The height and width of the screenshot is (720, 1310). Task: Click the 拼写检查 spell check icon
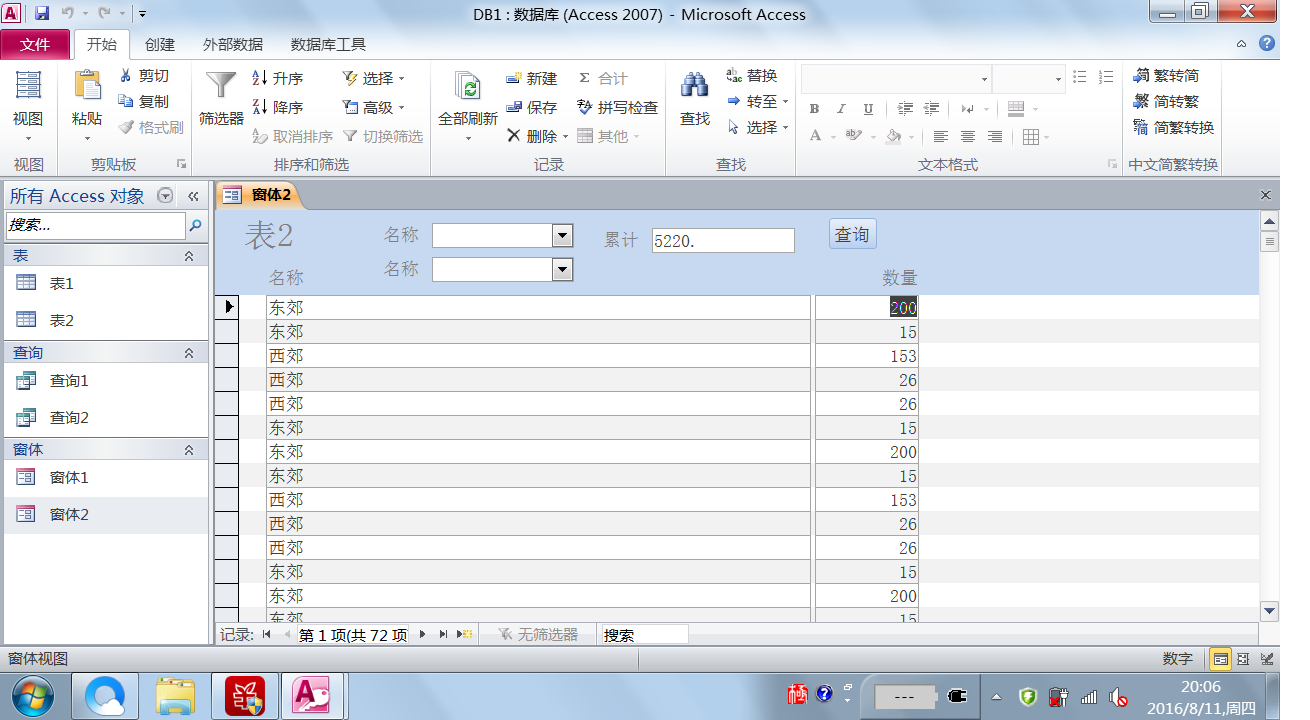585,107
